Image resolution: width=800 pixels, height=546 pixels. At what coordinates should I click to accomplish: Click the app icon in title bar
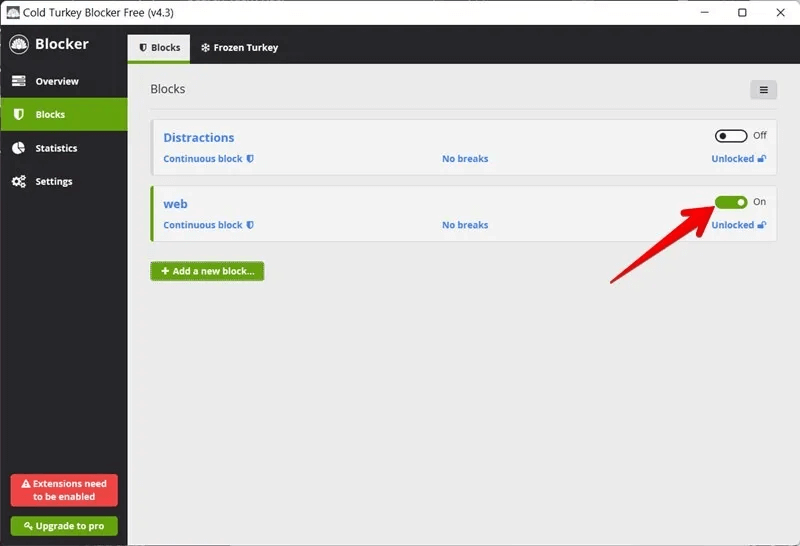click(13, 12)
